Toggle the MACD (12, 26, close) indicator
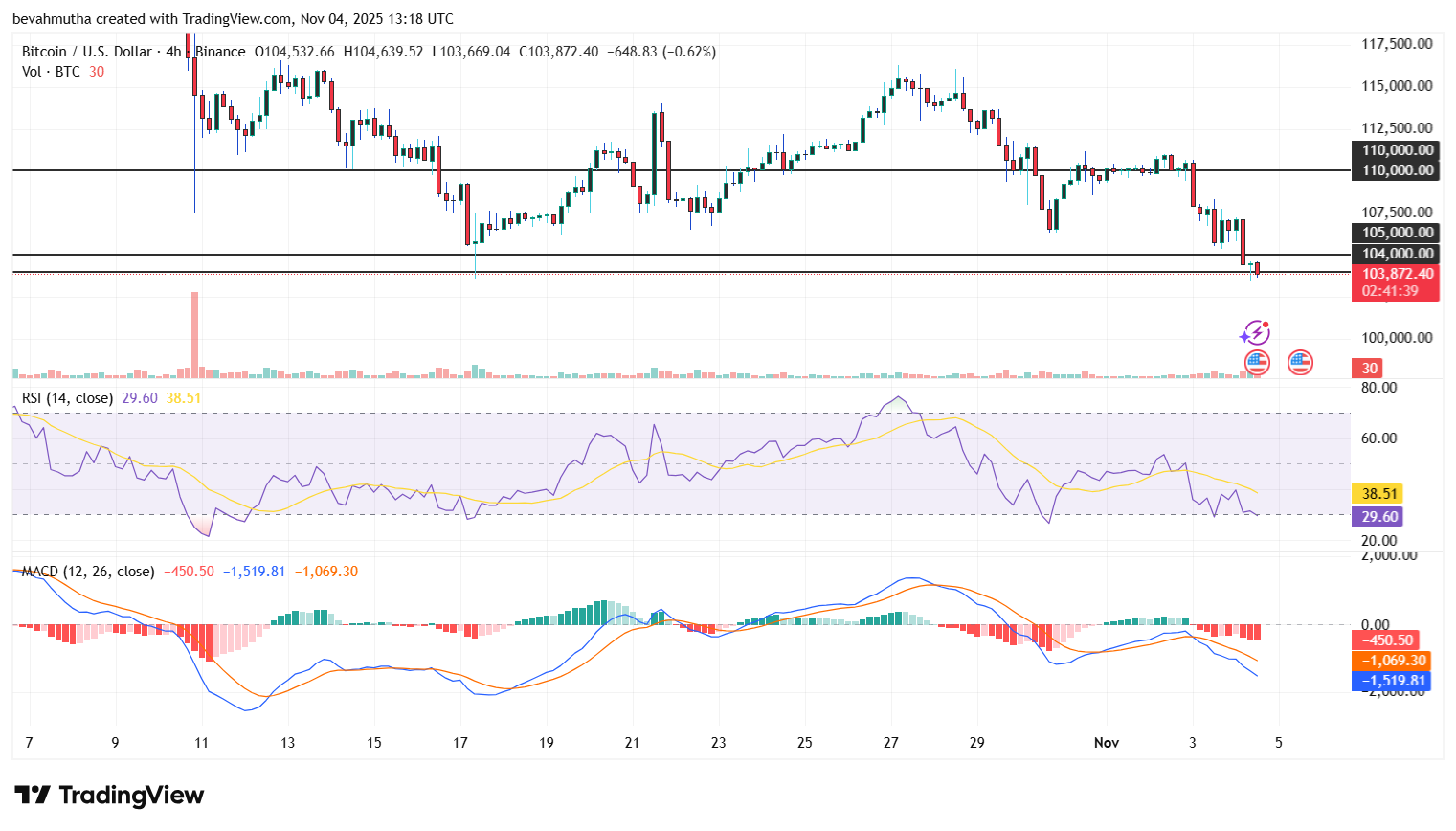1456x831 pixels. pos(86,571)
